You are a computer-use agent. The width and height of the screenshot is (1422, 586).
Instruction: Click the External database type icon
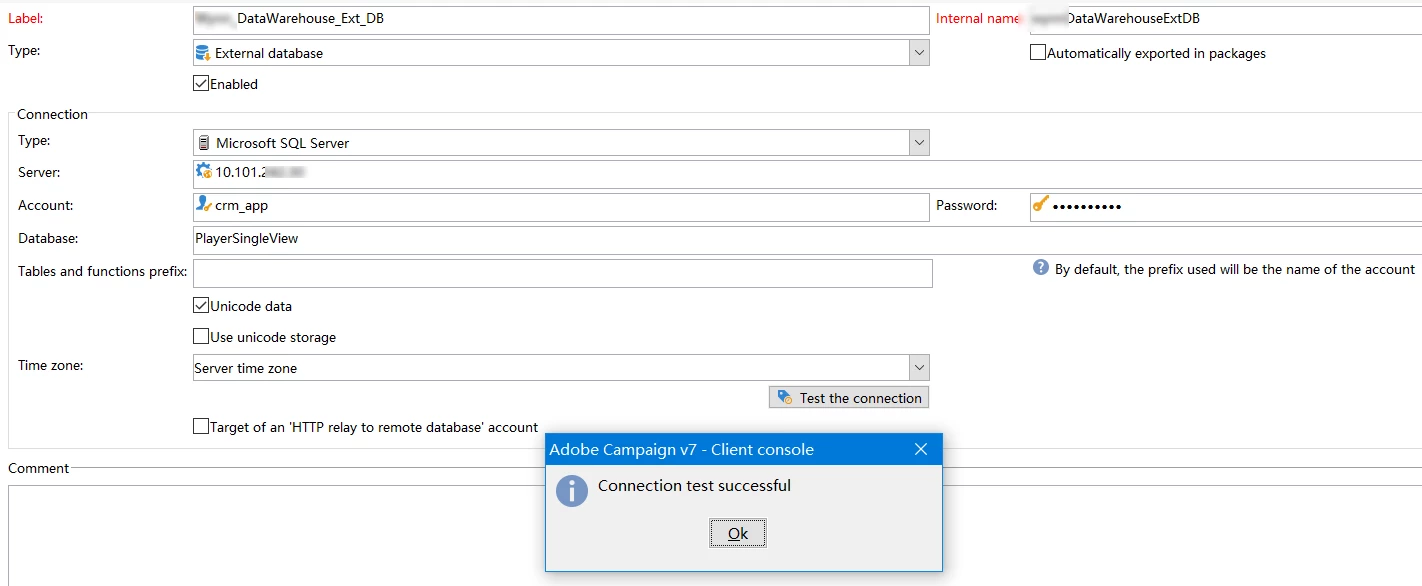[203, 53]
